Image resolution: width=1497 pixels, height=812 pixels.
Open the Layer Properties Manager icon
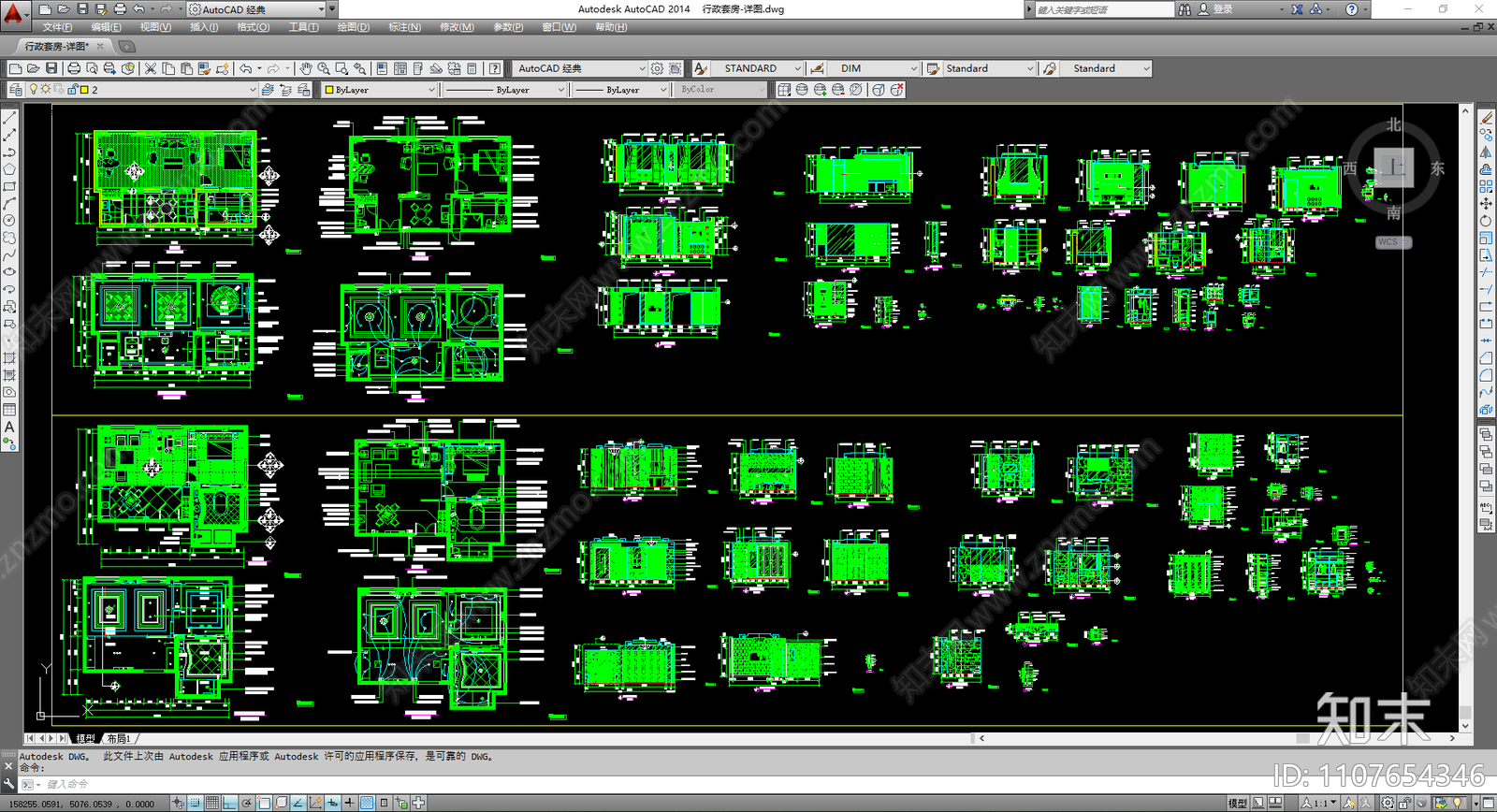[15, 90]
